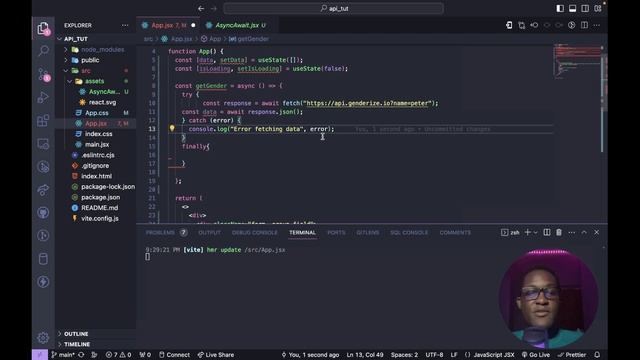Open the Remote Explorer view
Screen dimensions: 640x360
[x=43, y=144]
